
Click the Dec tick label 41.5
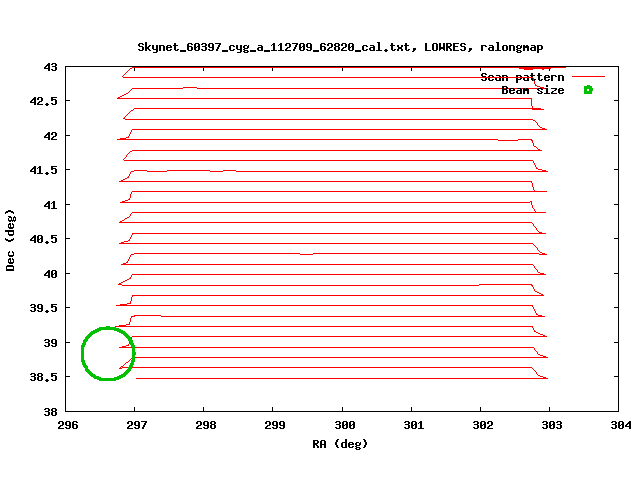pos(44,170)
